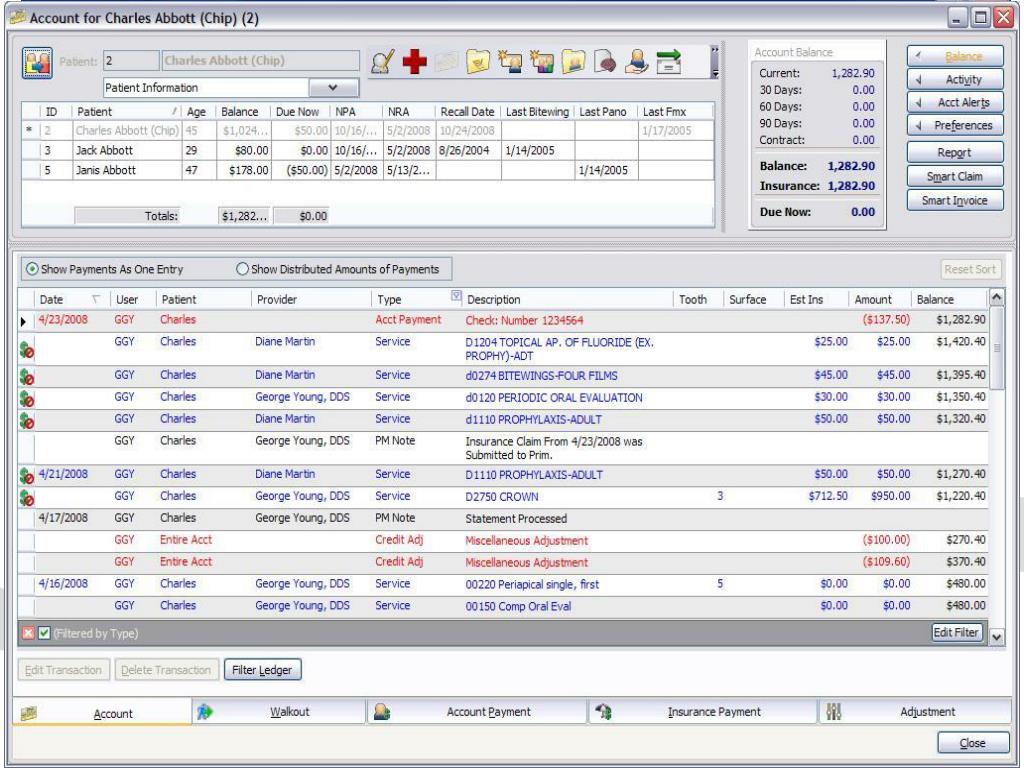Open the Insurance Payment tab
The height and width of the screenshot is (768, 1024).
pos(703,711)
